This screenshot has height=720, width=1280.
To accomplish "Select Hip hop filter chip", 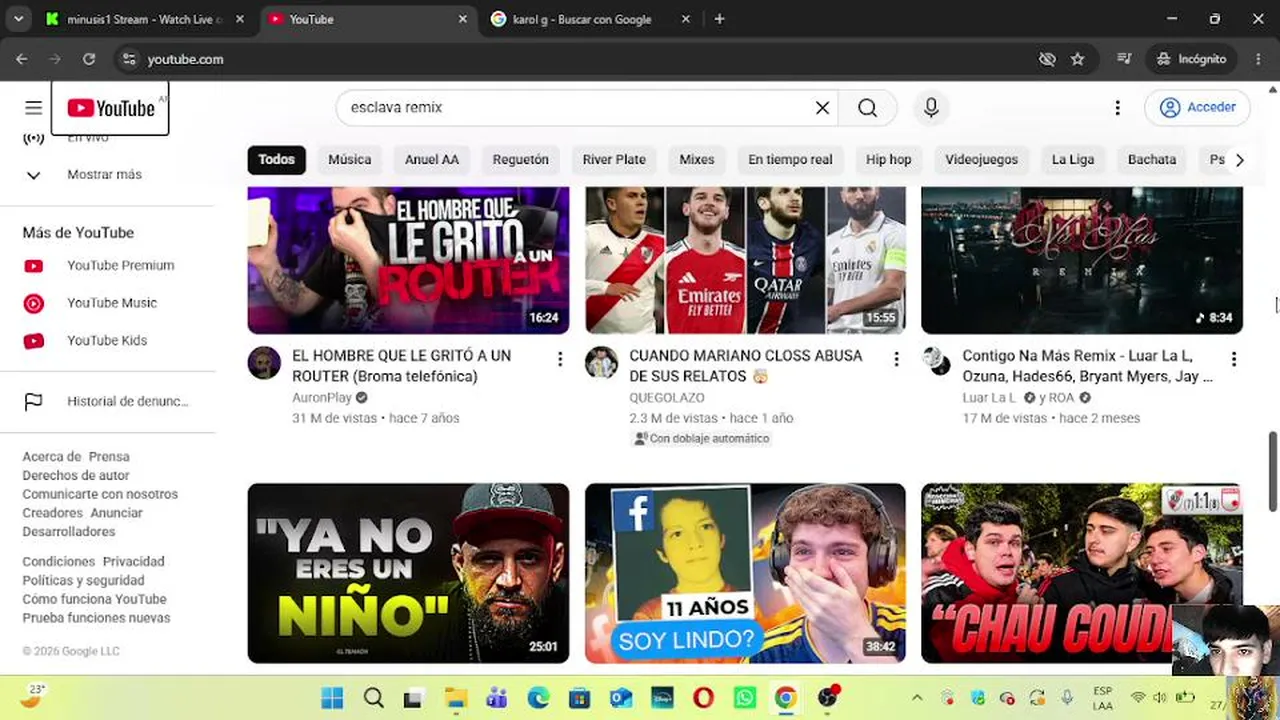I will [x=889, y=160].
